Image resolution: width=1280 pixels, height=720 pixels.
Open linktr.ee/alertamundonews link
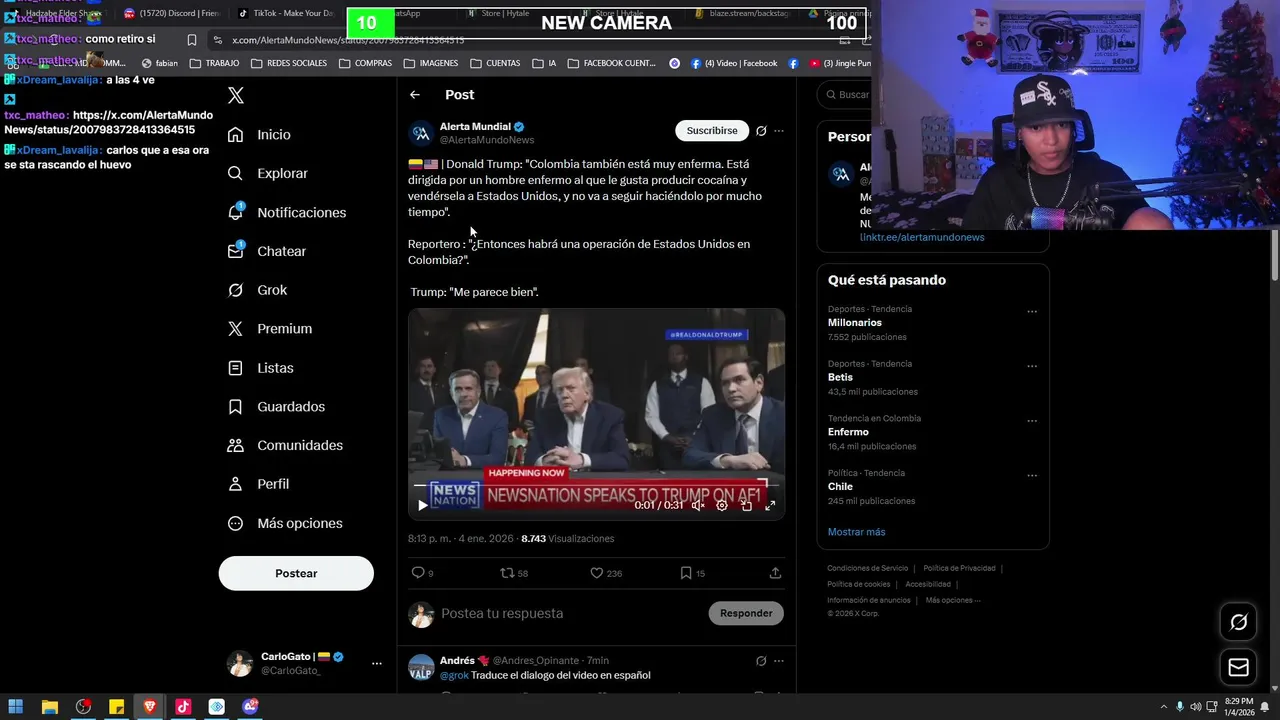click(x=922, y=237)
